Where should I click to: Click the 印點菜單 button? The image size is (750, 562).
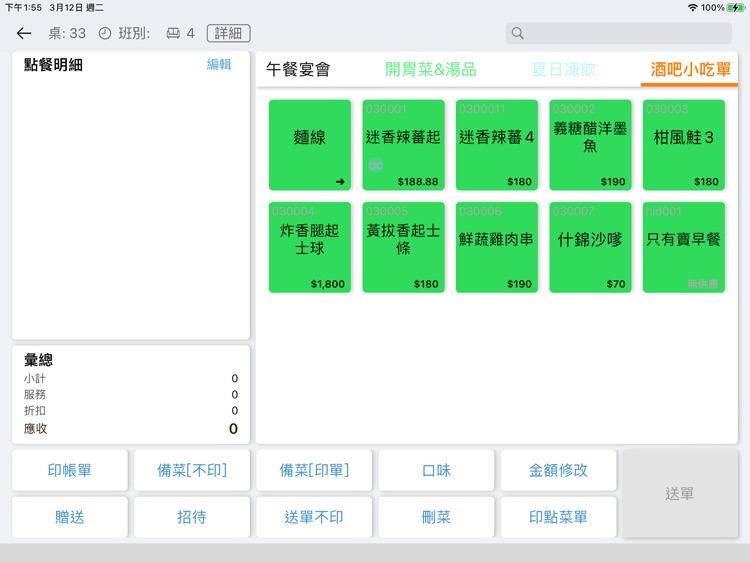pos(559,517)
